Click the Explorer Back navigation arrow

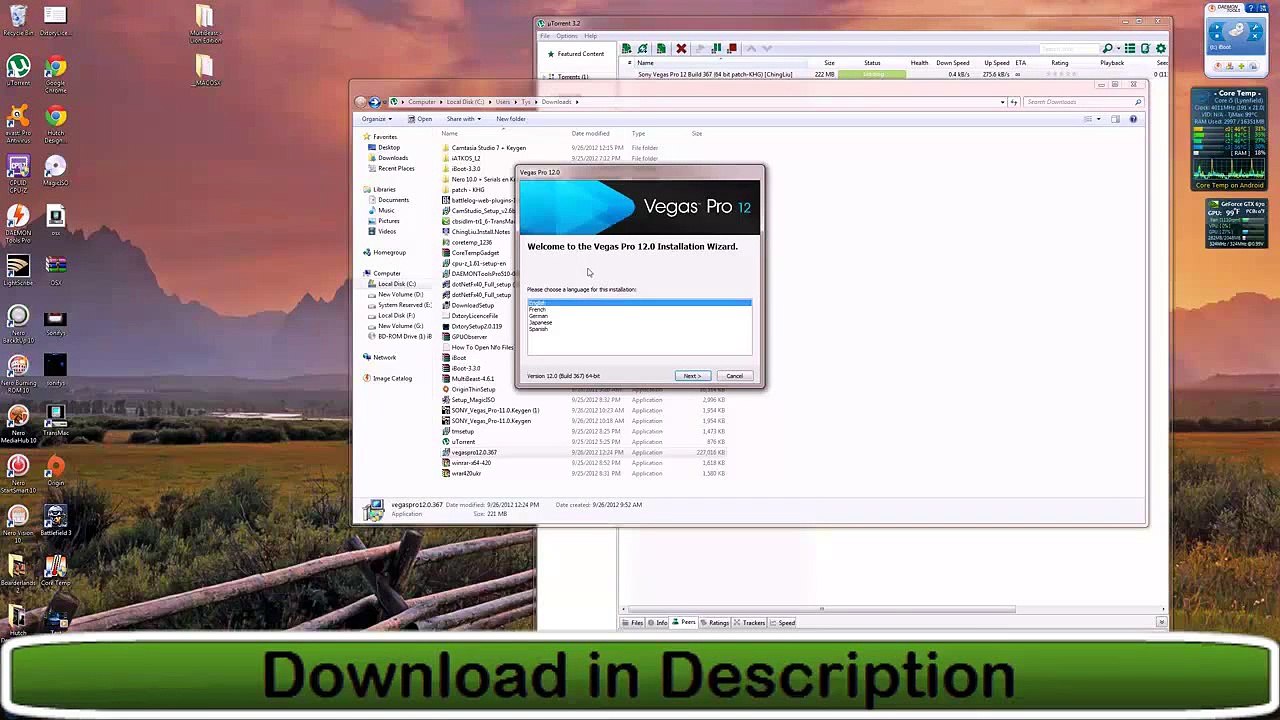362,102
